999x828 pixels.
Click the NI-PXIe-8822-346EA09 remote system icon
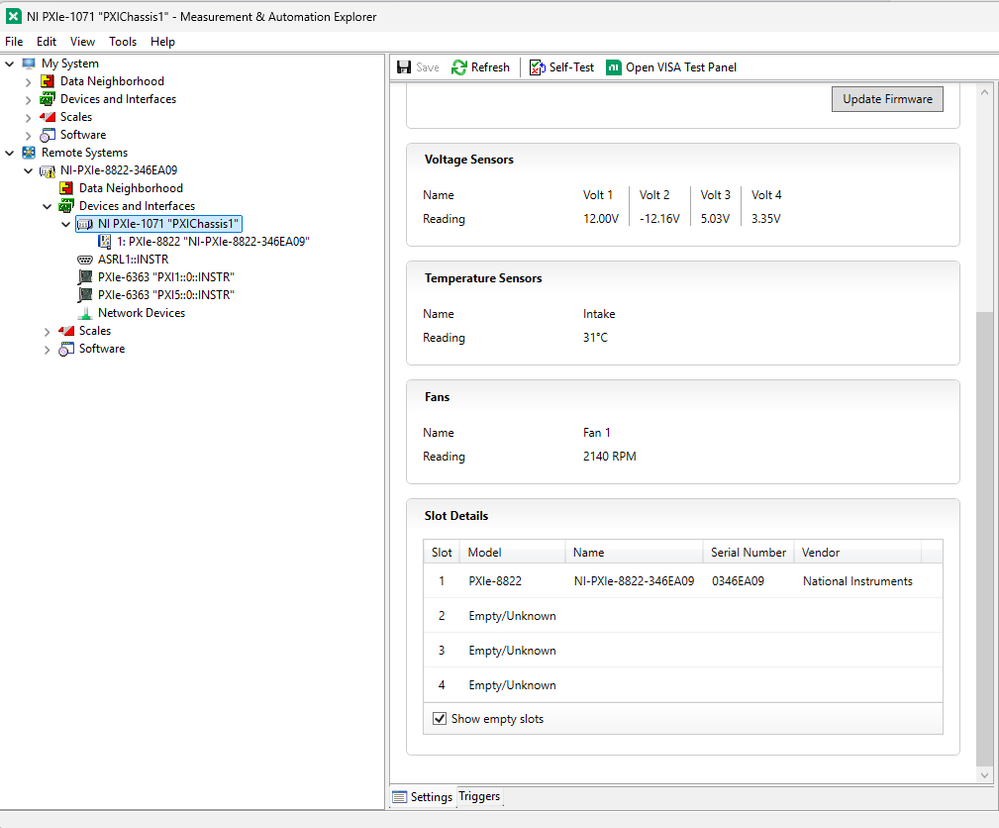[47, 171]
